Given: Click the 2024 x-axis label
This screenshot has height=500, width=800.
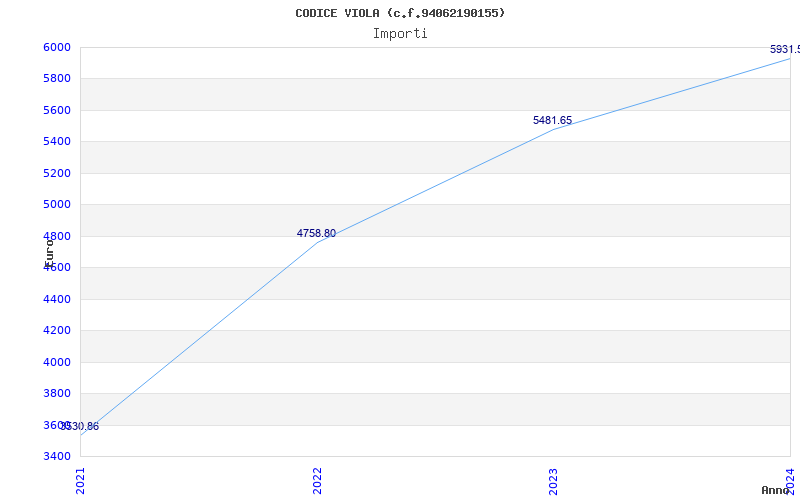Looking at the screenshot, I should pos(790,481).
